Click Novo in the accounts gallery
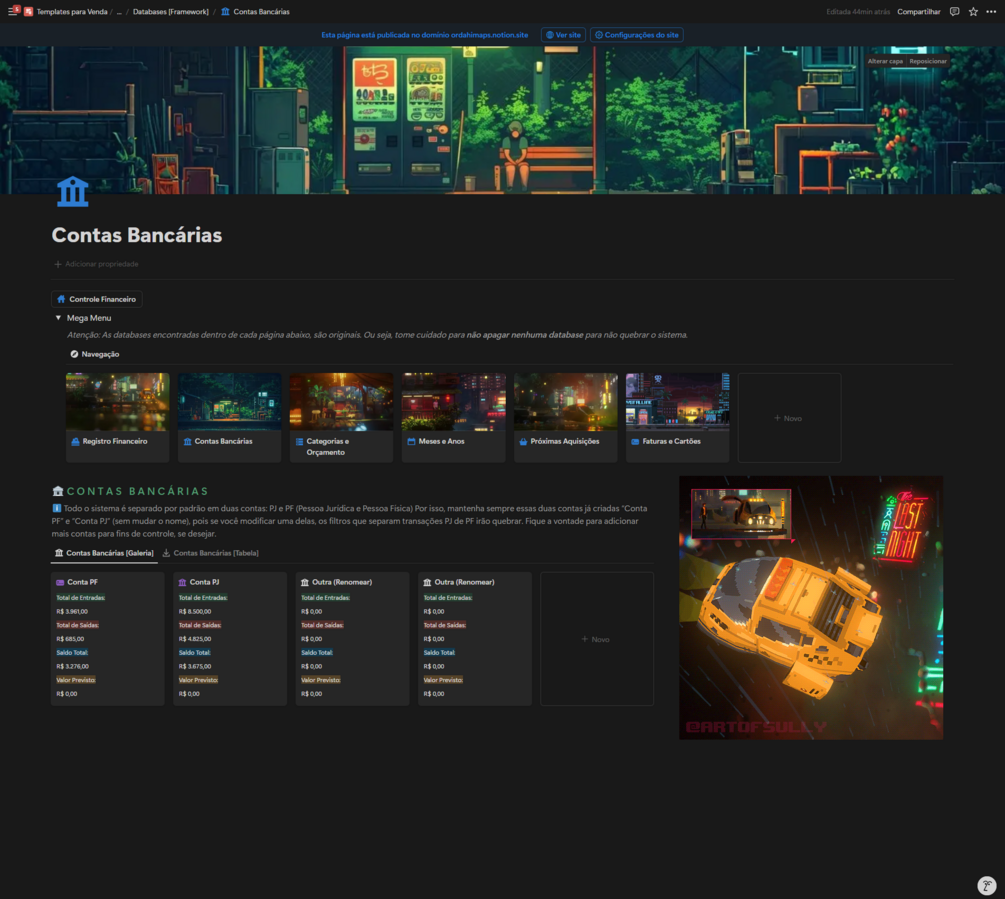 tap(597, 639)
